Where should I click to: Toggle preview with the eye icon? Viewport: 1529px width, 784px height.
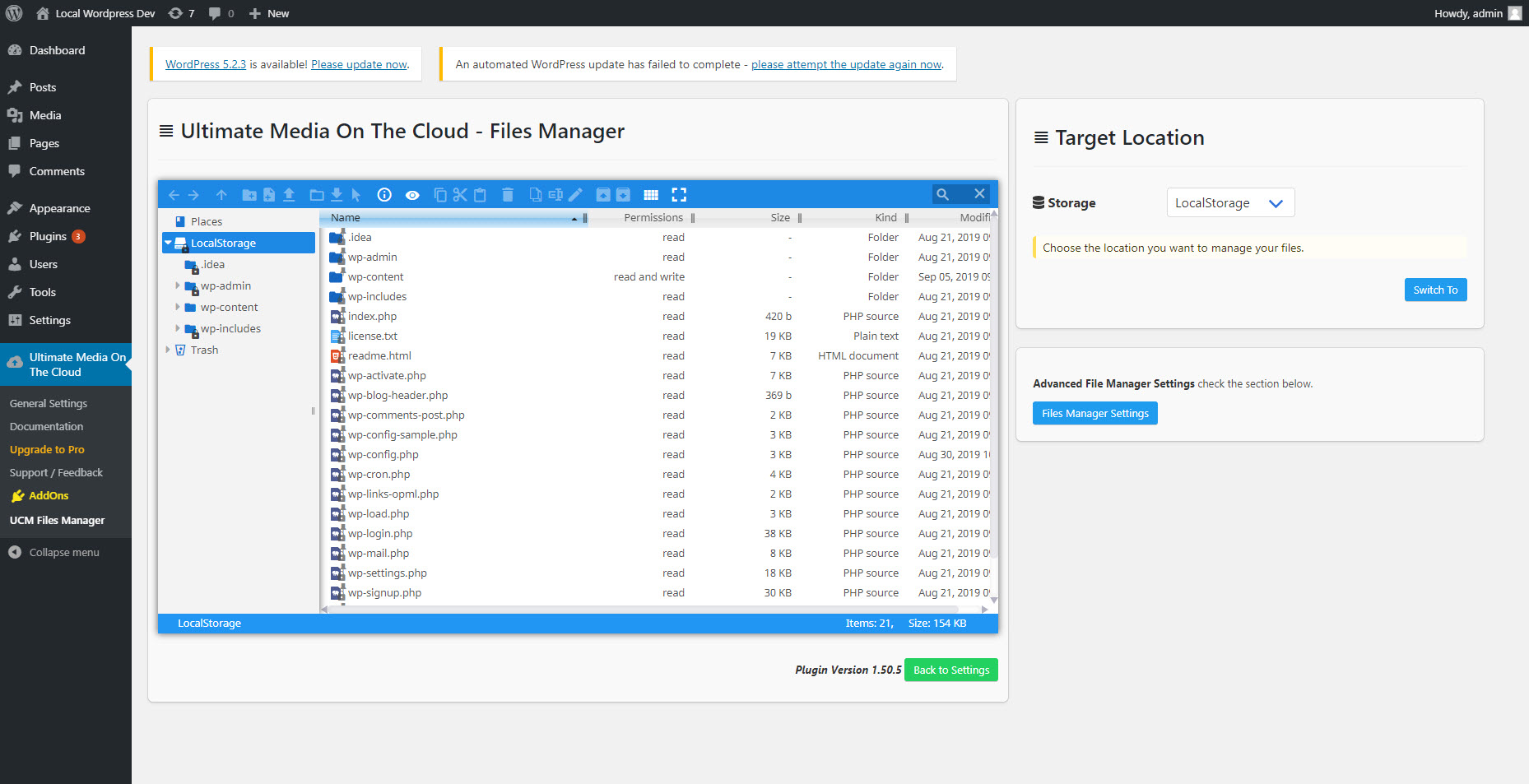click(x=412, y=195)
